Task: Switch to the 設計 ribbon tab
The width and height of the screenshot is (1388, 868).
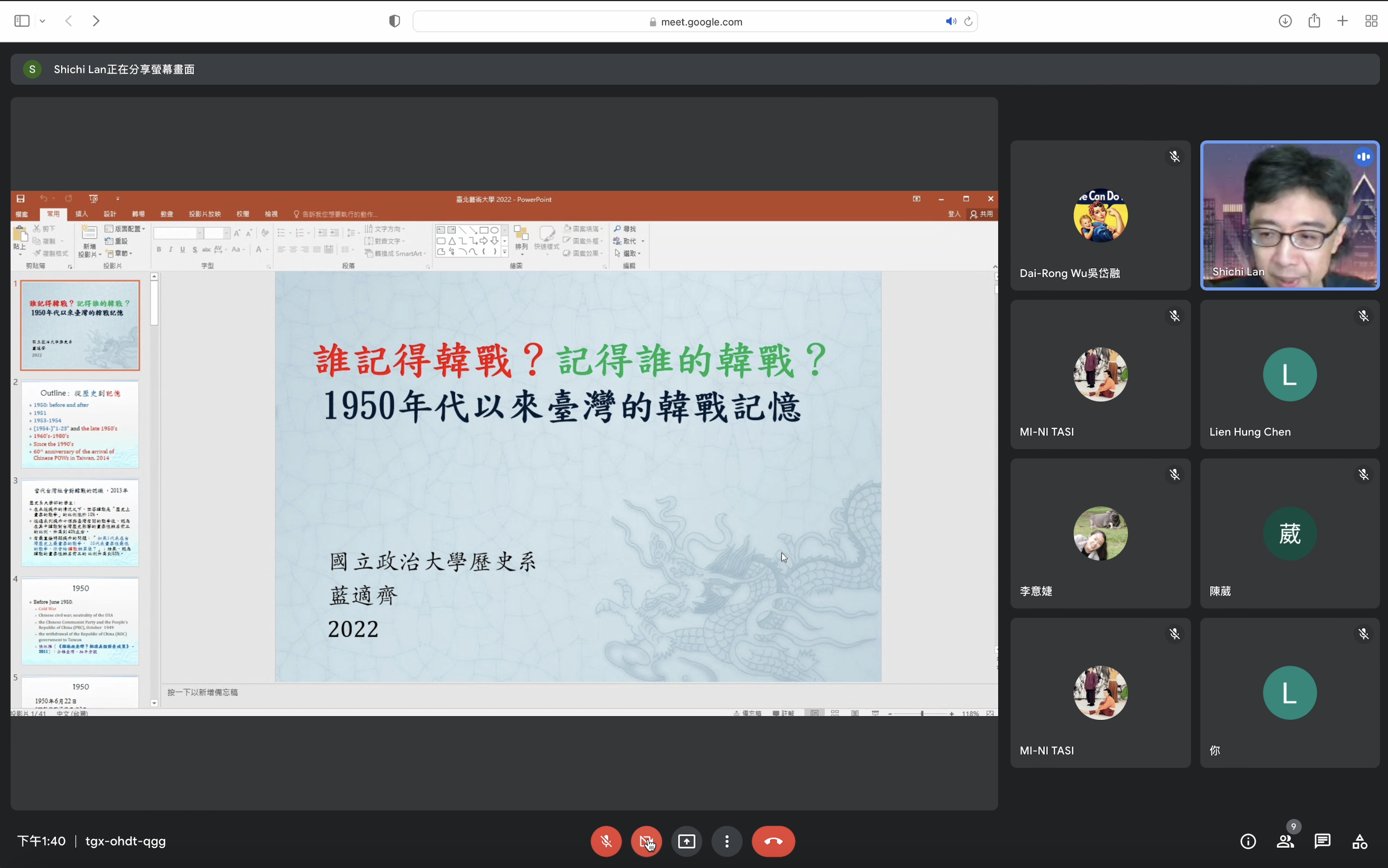Action: tap(110, 213)
